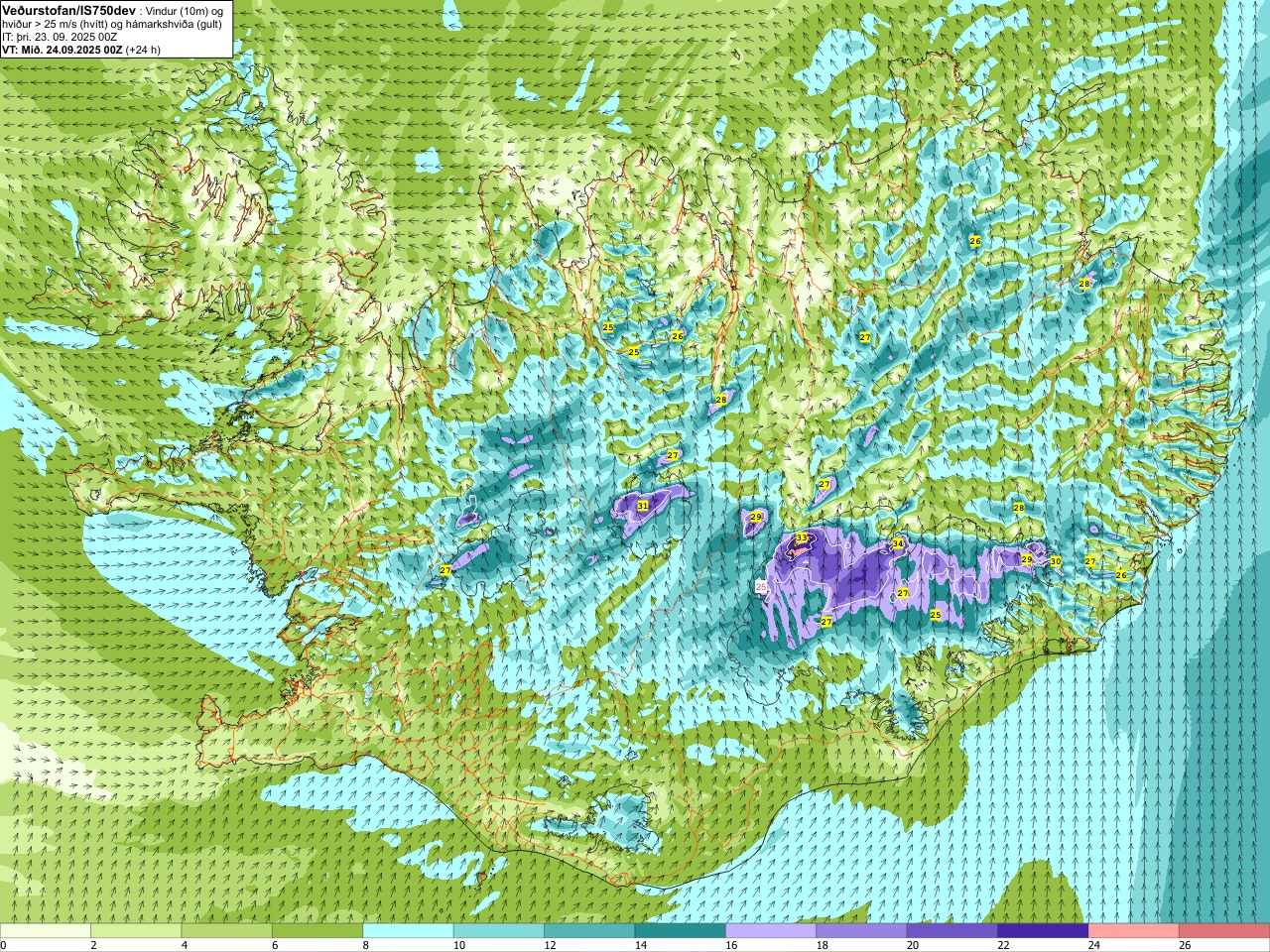This screenshot has width=1270, height=952.
Task: Click the 22–24 m/s dark indigo legend swatch
Action: tap(1044, 931)
